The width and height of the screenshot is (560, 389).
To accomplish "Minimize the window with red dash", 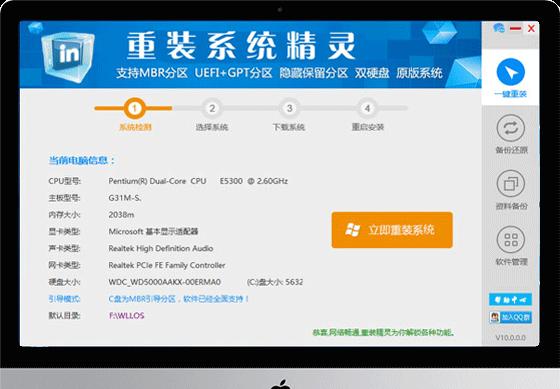I will point(515,28).
